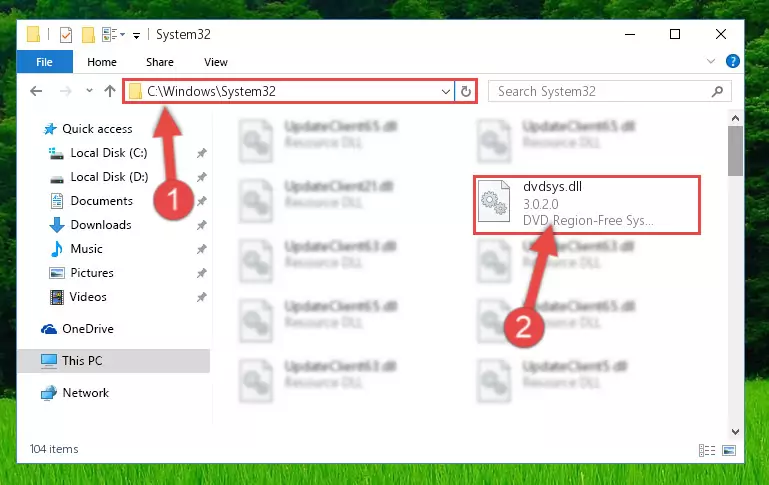This screenshot has height=485, width=769.
Task: Unpin Downloads from Quick access
Action: [201, 226]
